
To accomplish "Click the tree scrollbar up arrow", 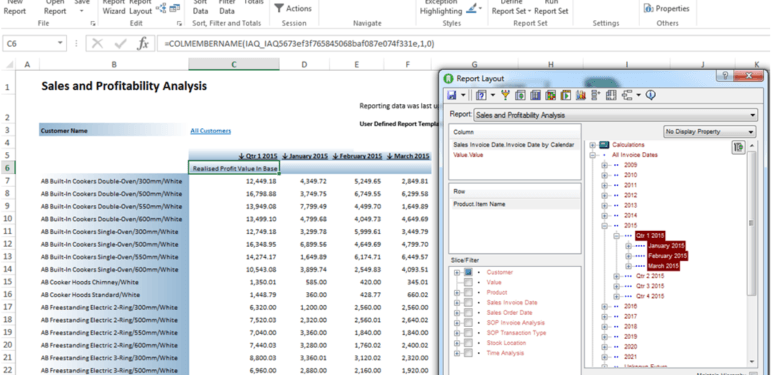I will click(752, 146).
